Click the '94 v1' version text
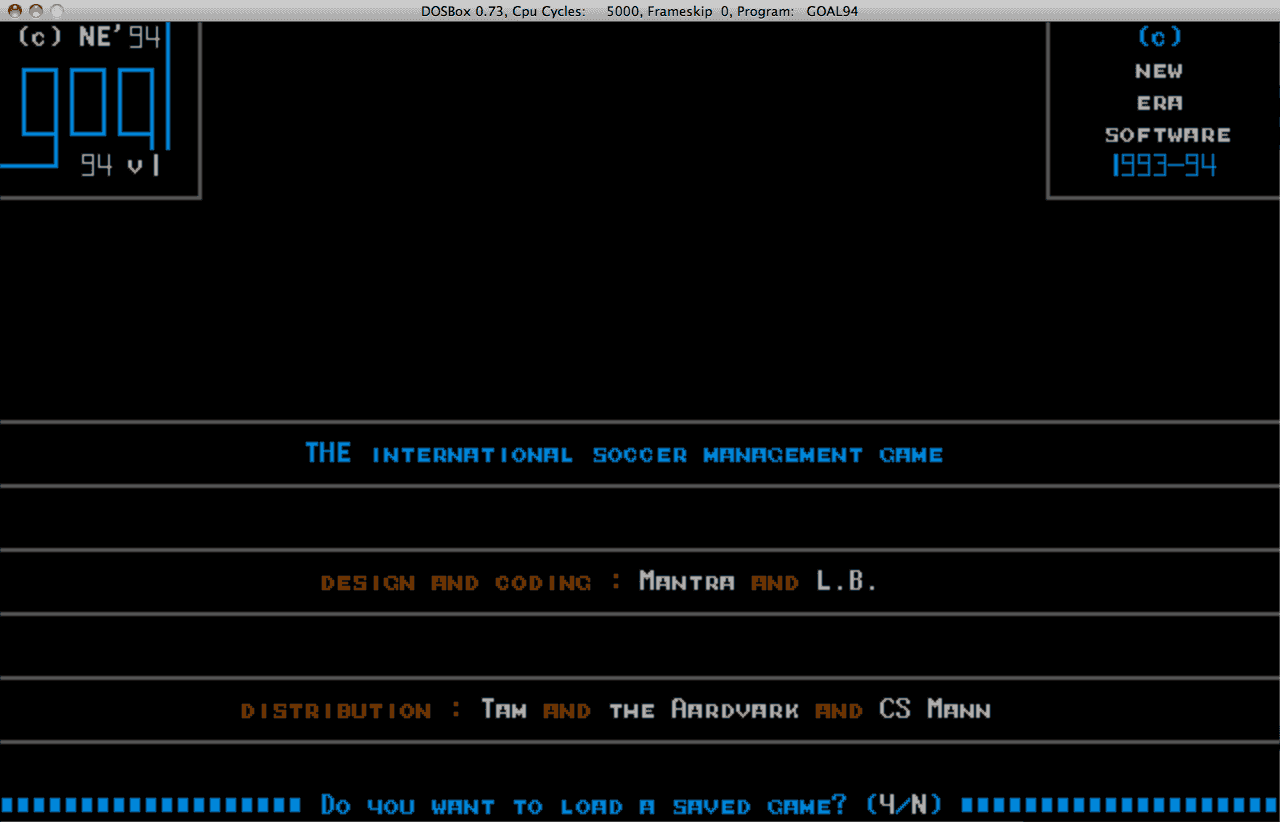The height and width of the screenshot is (822, 1280). point(120,166)
